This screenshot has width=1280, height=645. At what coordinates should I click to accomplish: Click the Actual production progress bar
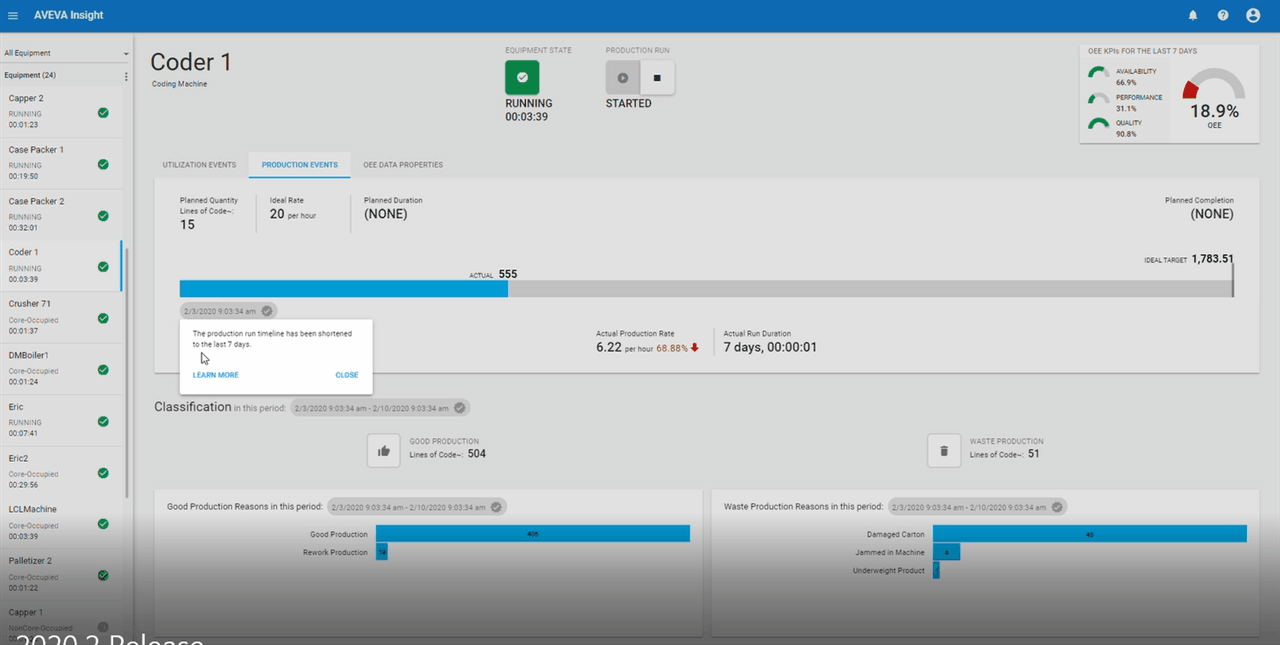click(343, 288)
